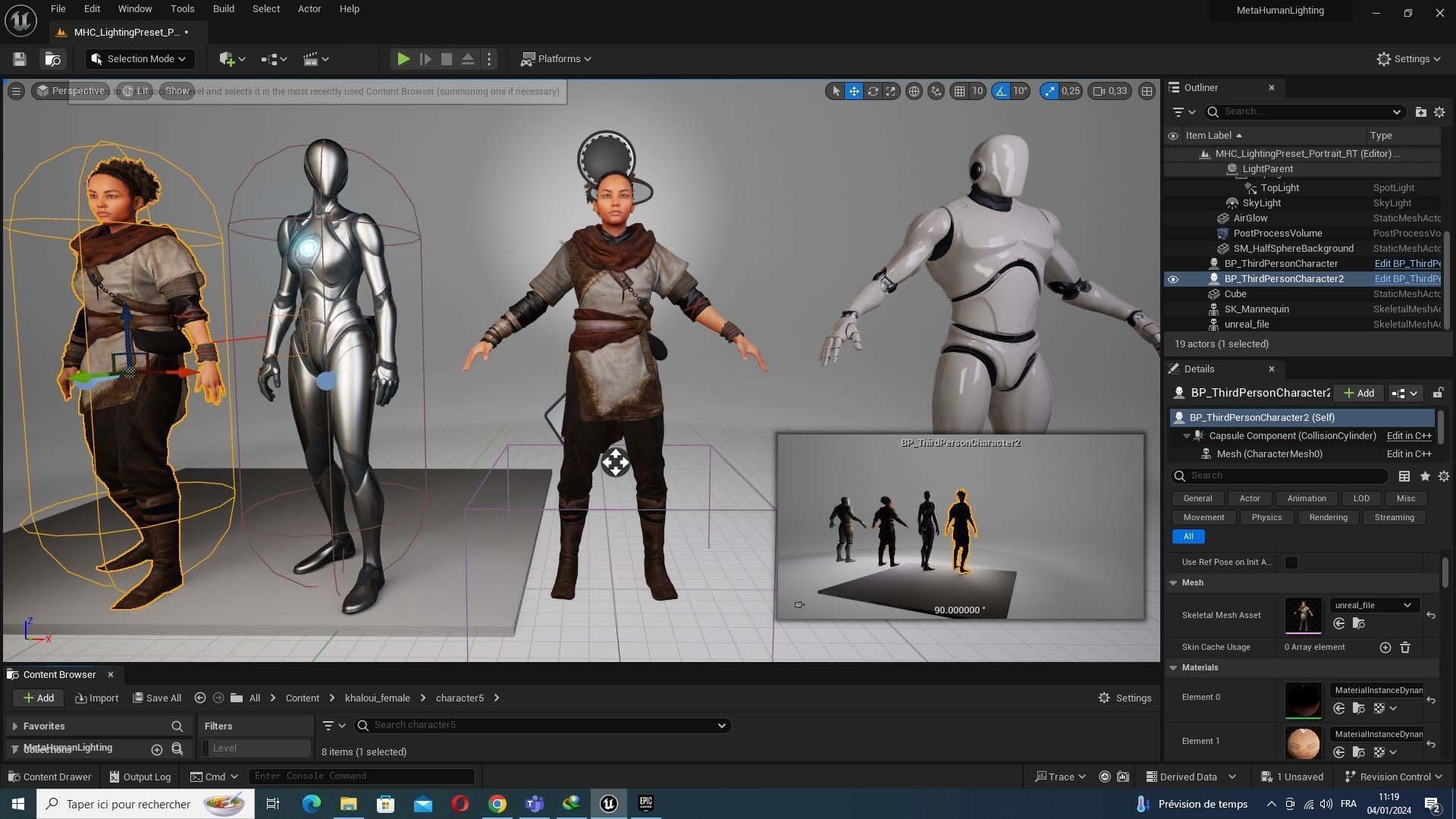Reset Skeletal Mesh Asset to default arrow

pos(1430,615)
